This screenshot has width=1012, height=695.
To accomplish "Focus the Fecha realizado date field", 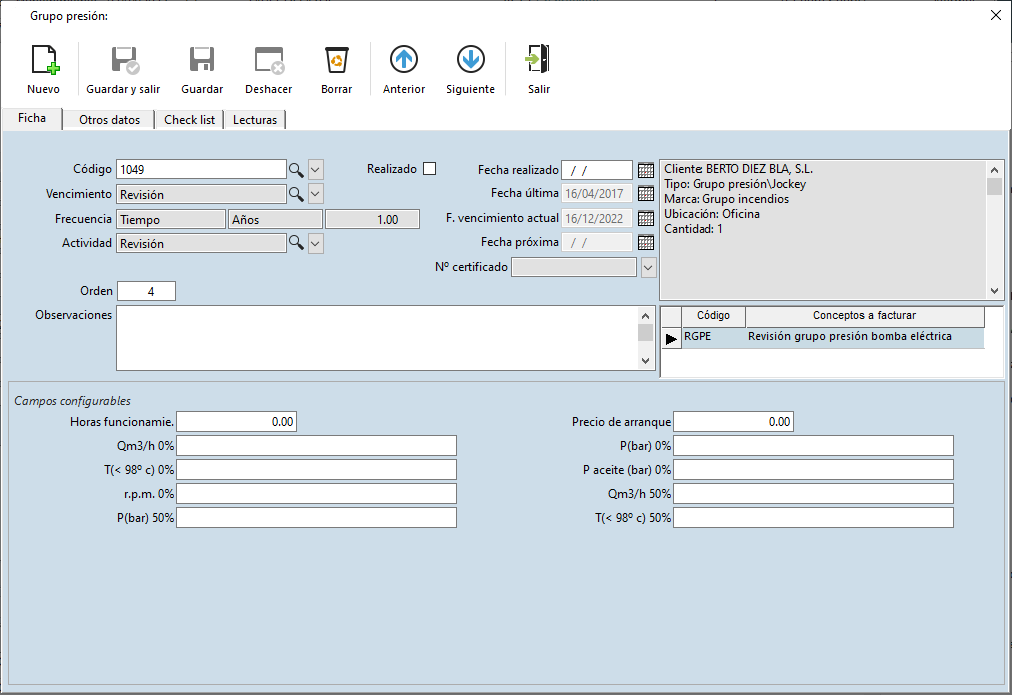I will click(597, 170).
